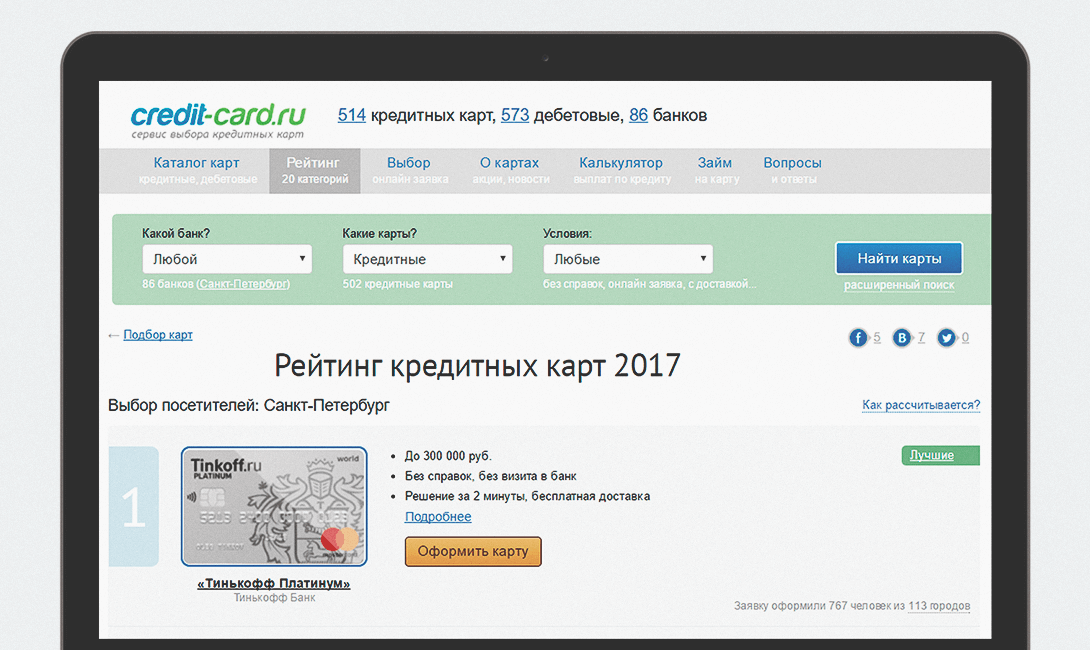This screenshot has width=1090, height=650.
Task: Open the Калькулятор menu item
Action: [x=621, y=170]
